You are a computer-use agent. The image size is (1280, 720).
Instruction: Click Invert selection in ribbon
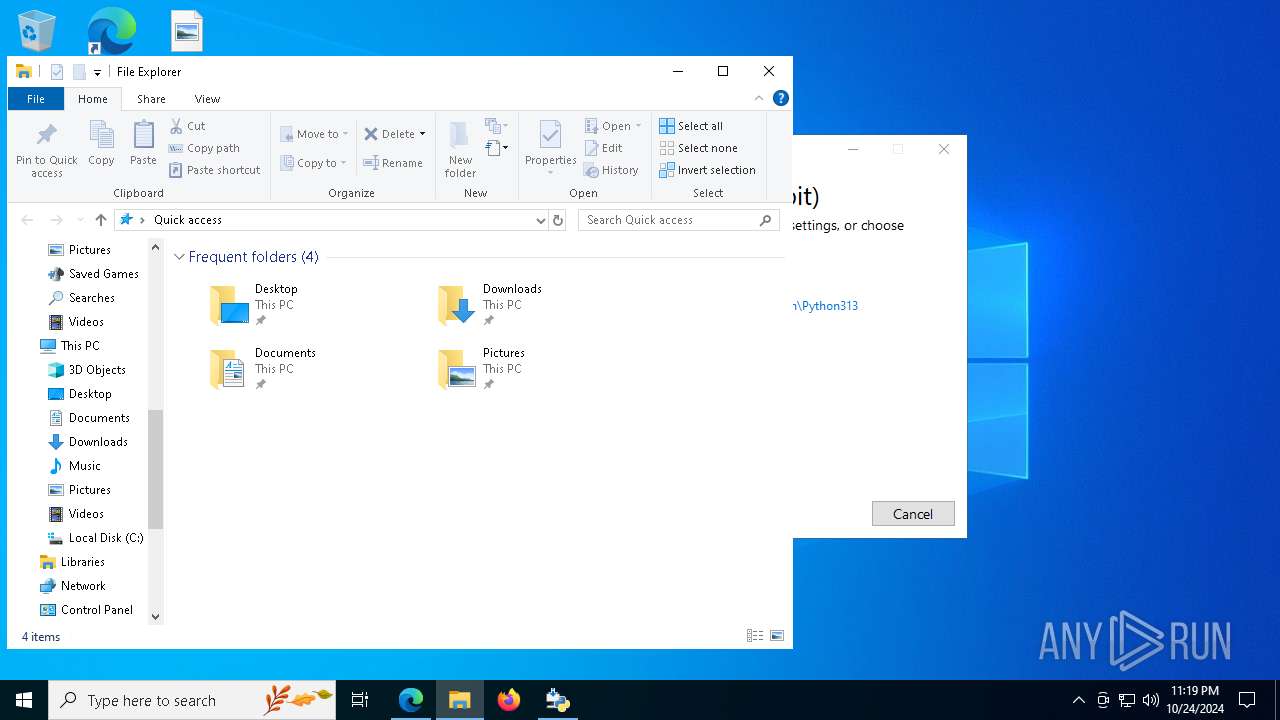tap(707, 170)
